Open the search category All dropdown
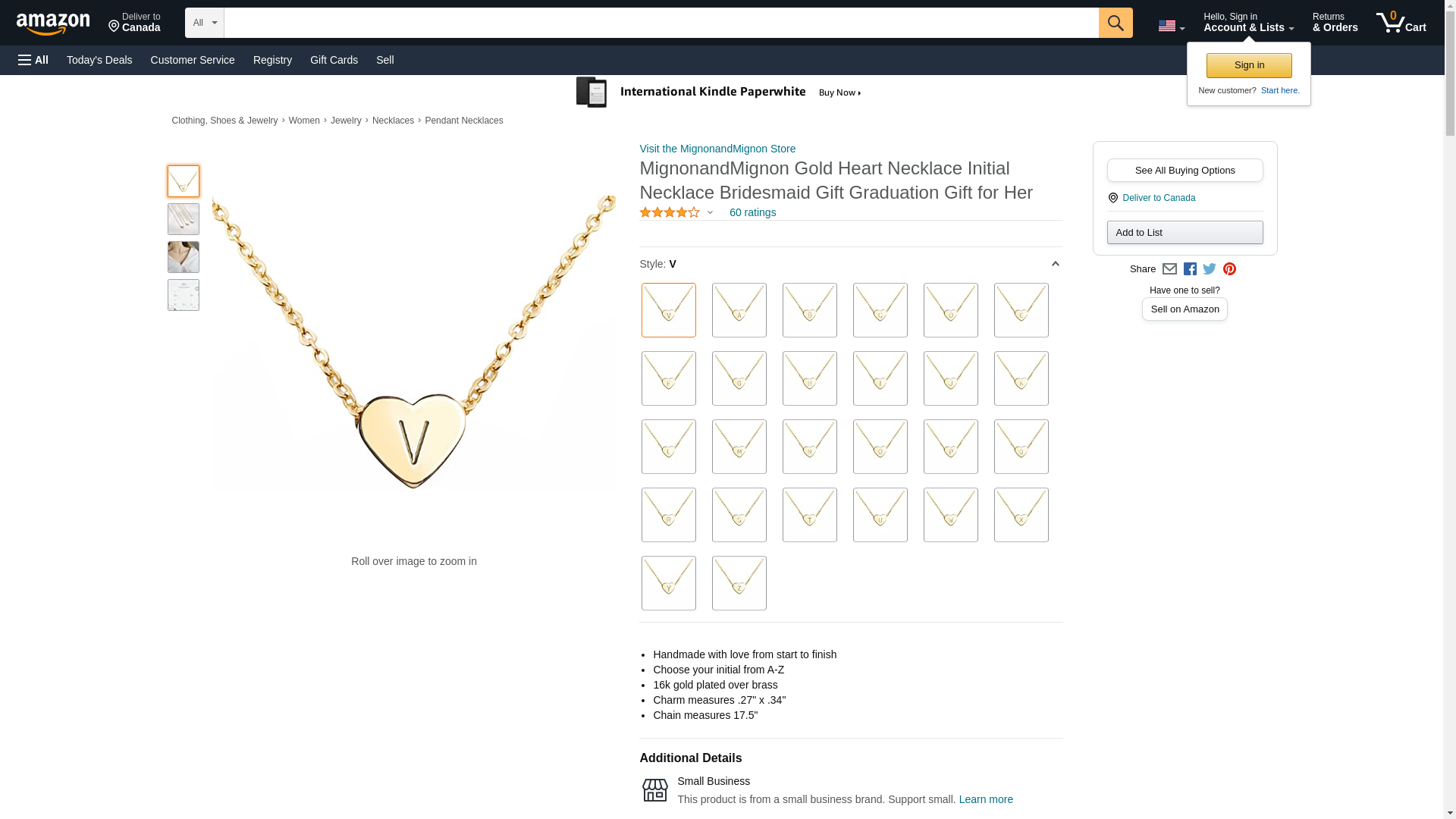Viewport: 1456px width, 819px height. click(204, 23)
